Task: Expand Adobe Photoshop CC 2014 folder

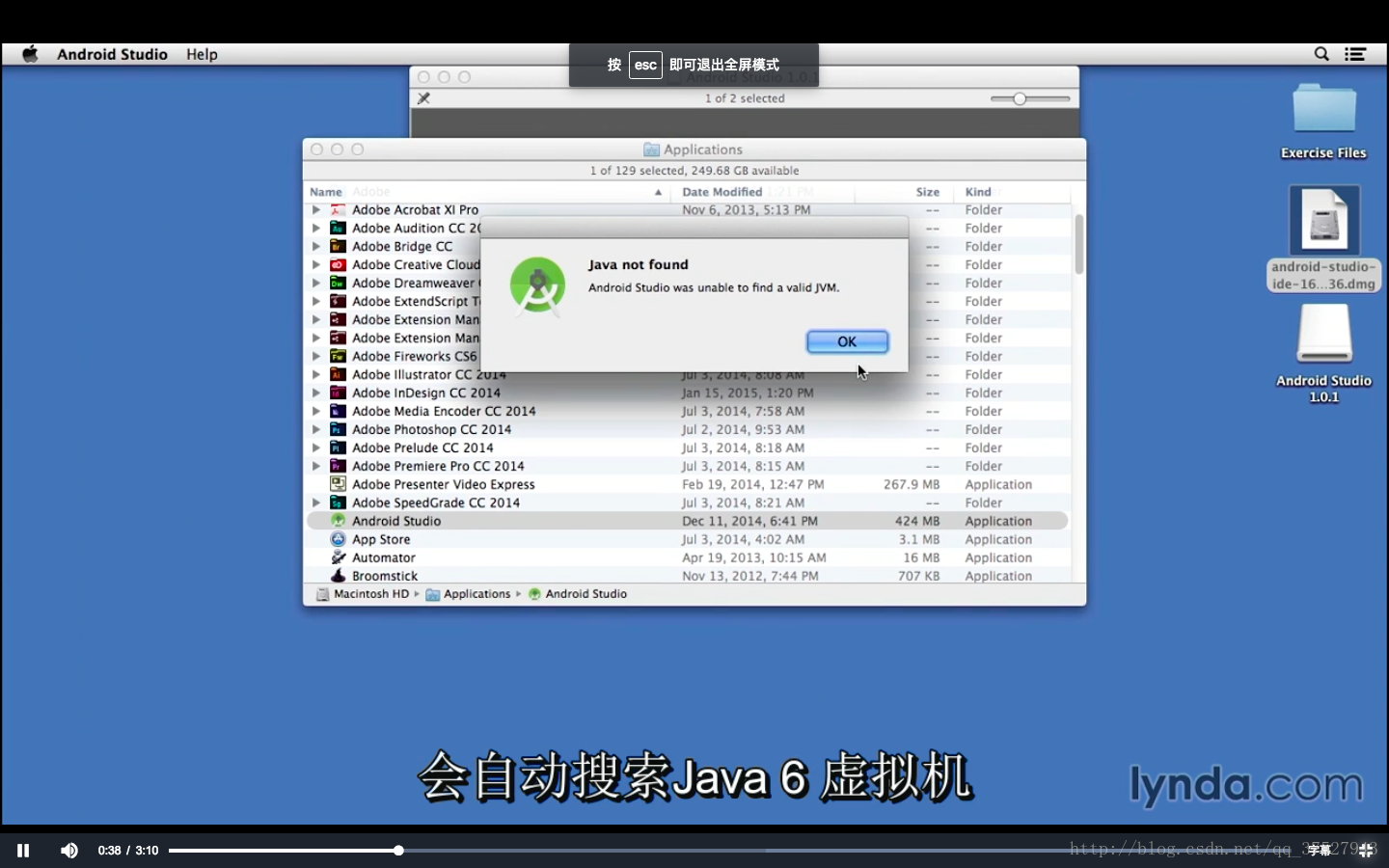Action: pyautogui.click(x=315, y=429)
